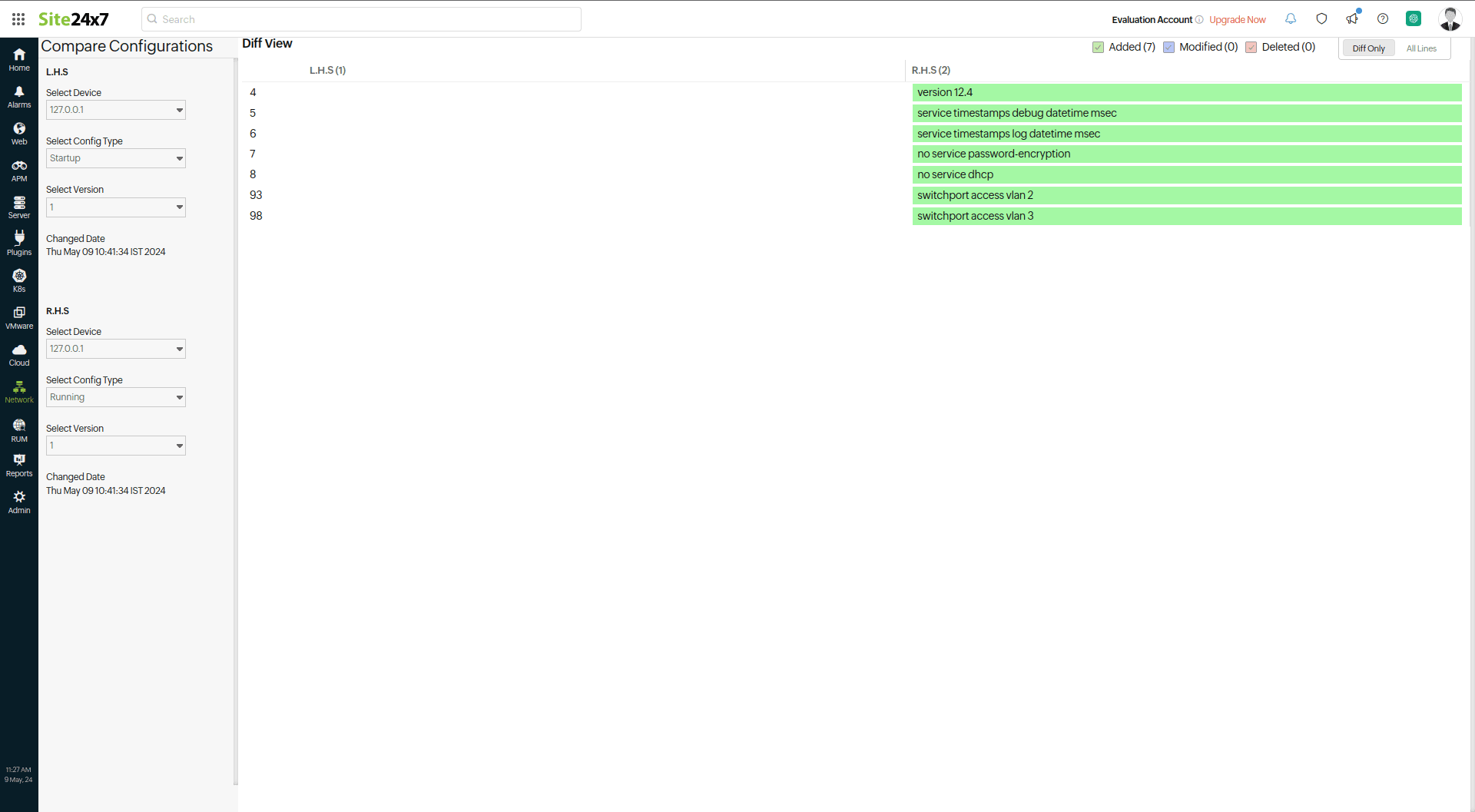Viewport: 1475px width, 812px height.
Task: Open the L.H.S Startup config type dropdown
Action: click(116, 158)
